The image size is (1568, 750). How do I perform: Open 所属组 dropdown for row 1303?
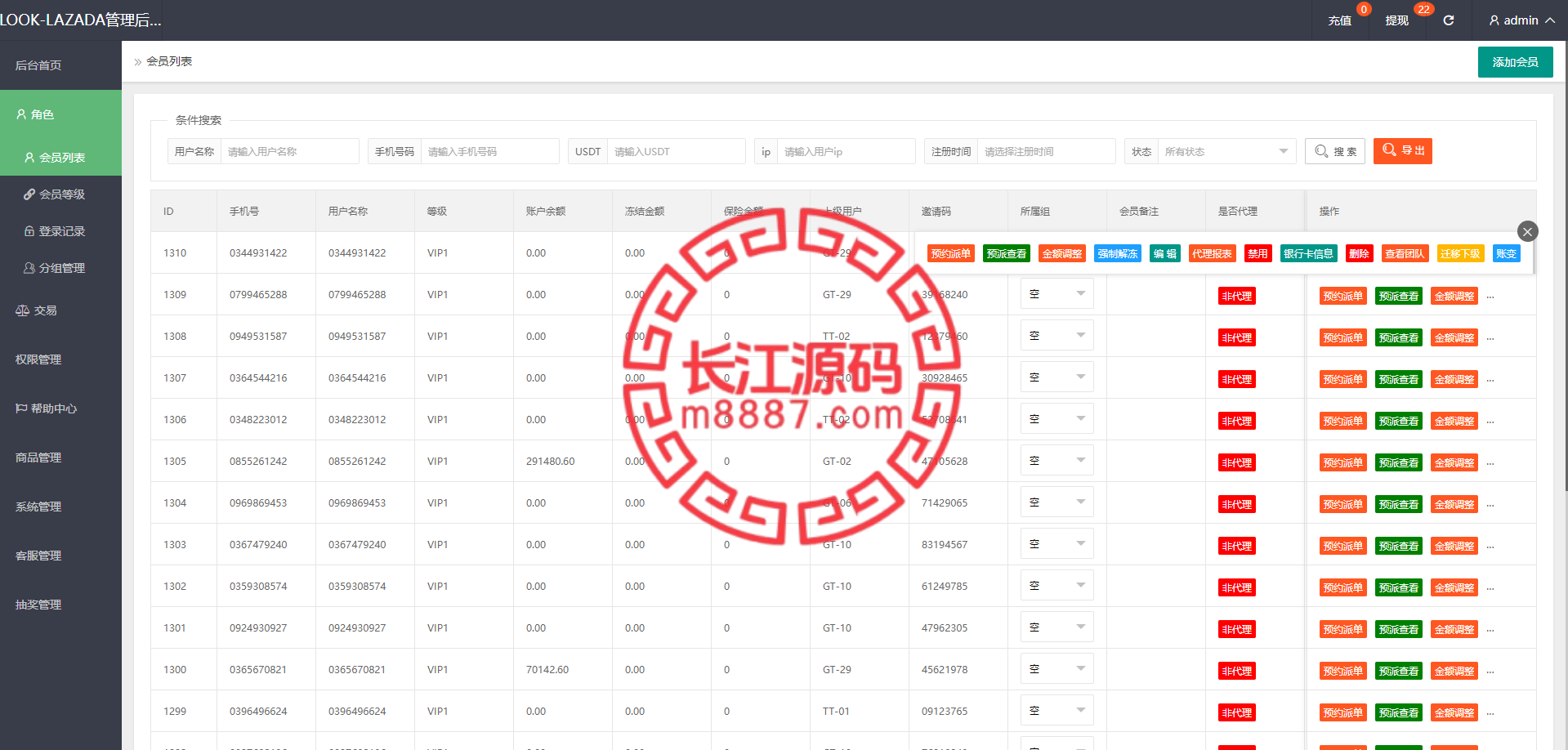coord(1057,544)
